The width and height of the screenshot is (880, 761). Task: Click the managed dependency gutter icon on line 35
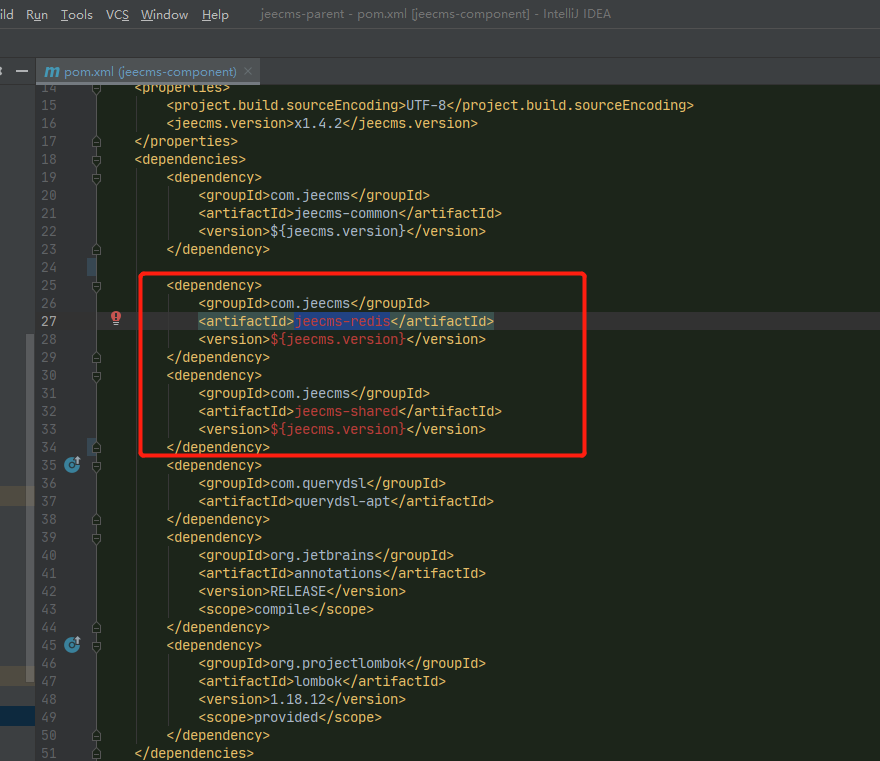click(72, 465)
